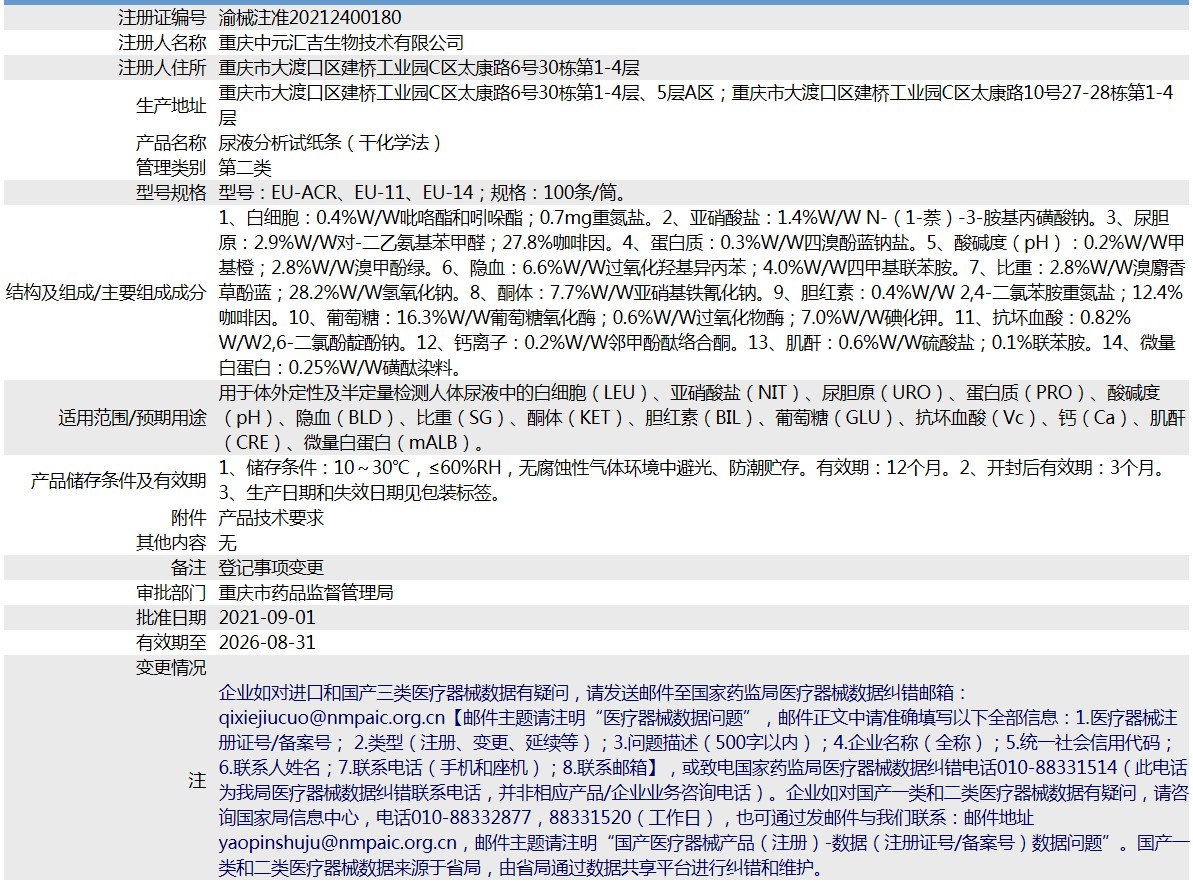Select product name '尿液分析试纸条（干化学法）'

[x=329, y=143]
